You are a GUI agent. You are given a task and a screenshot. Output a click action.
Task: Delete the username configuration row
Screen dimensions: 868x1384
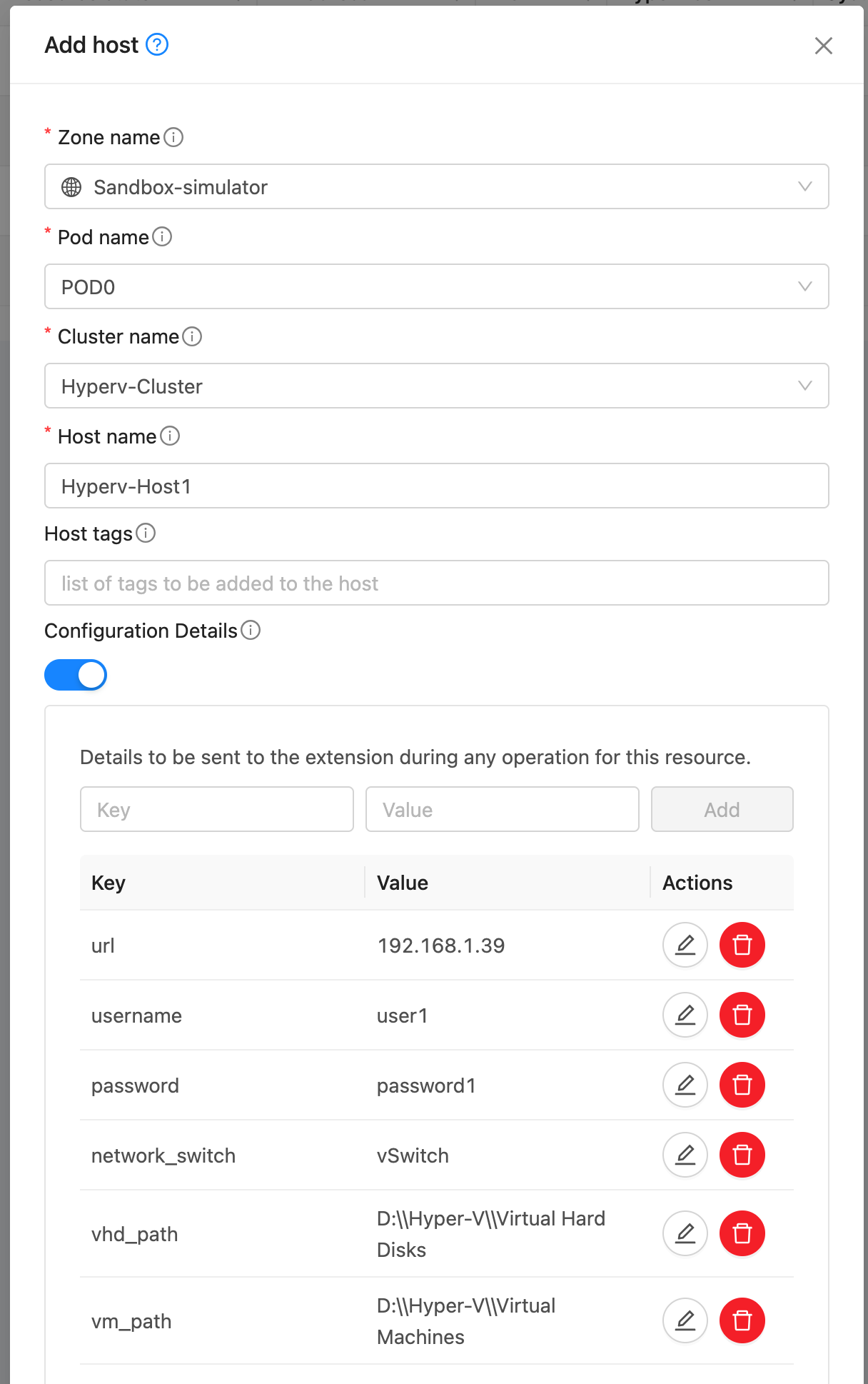(x=742, y=1015)
